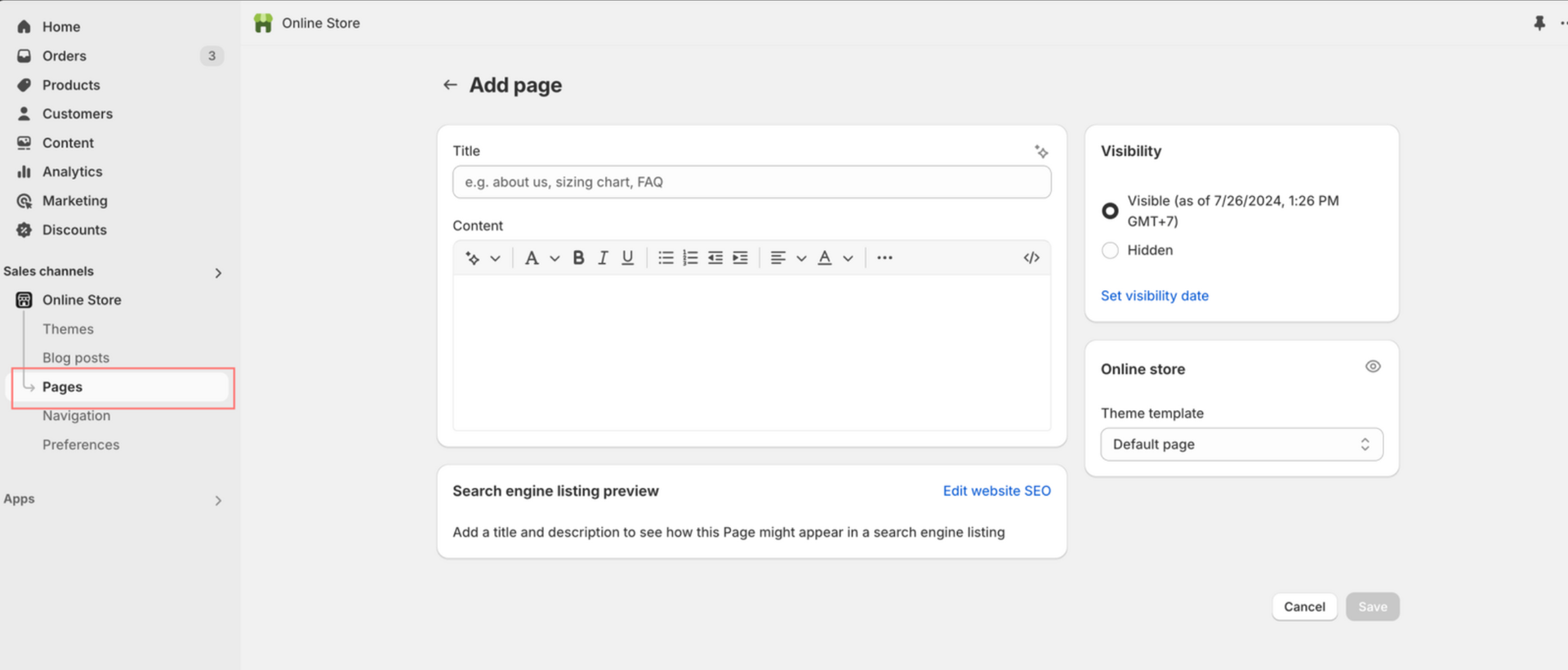Open Preferences under Online Store
Viewport: 1568px width, 670px height.
[x=81, y=444]
